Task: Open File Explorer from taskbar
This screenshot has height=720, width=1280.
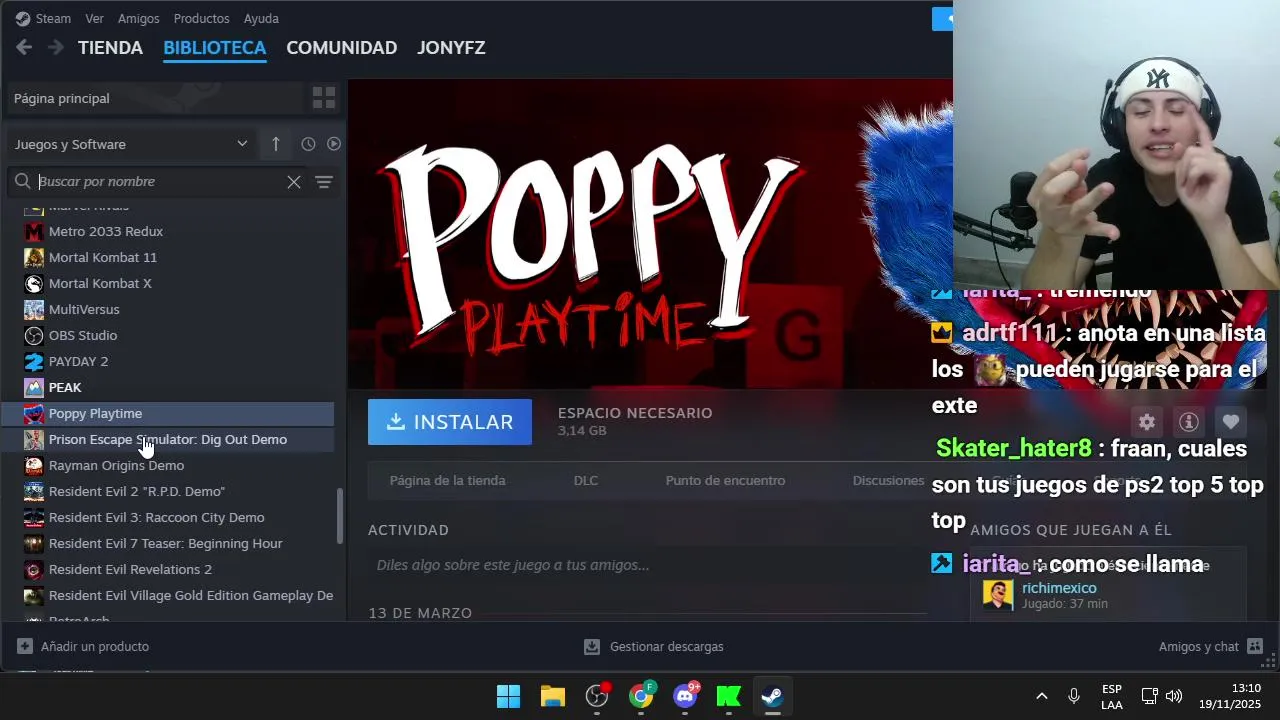Action: click(553, 696)
